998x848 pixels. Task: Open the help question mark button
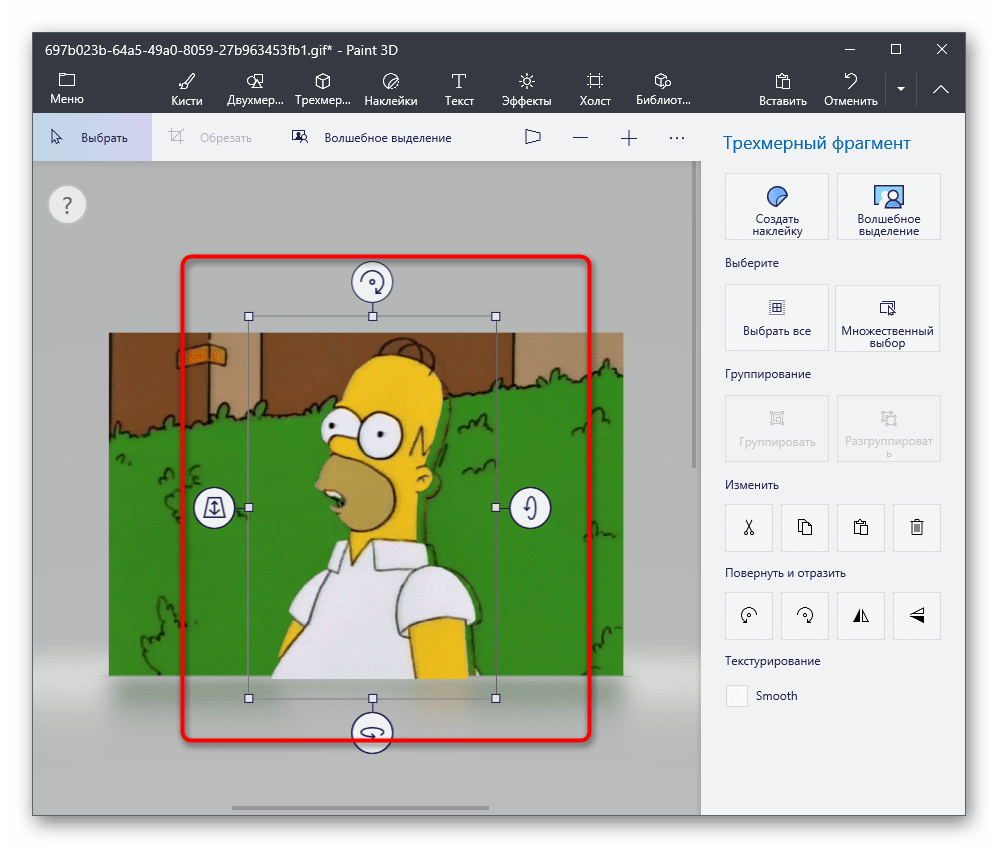[x=67, y=206]
